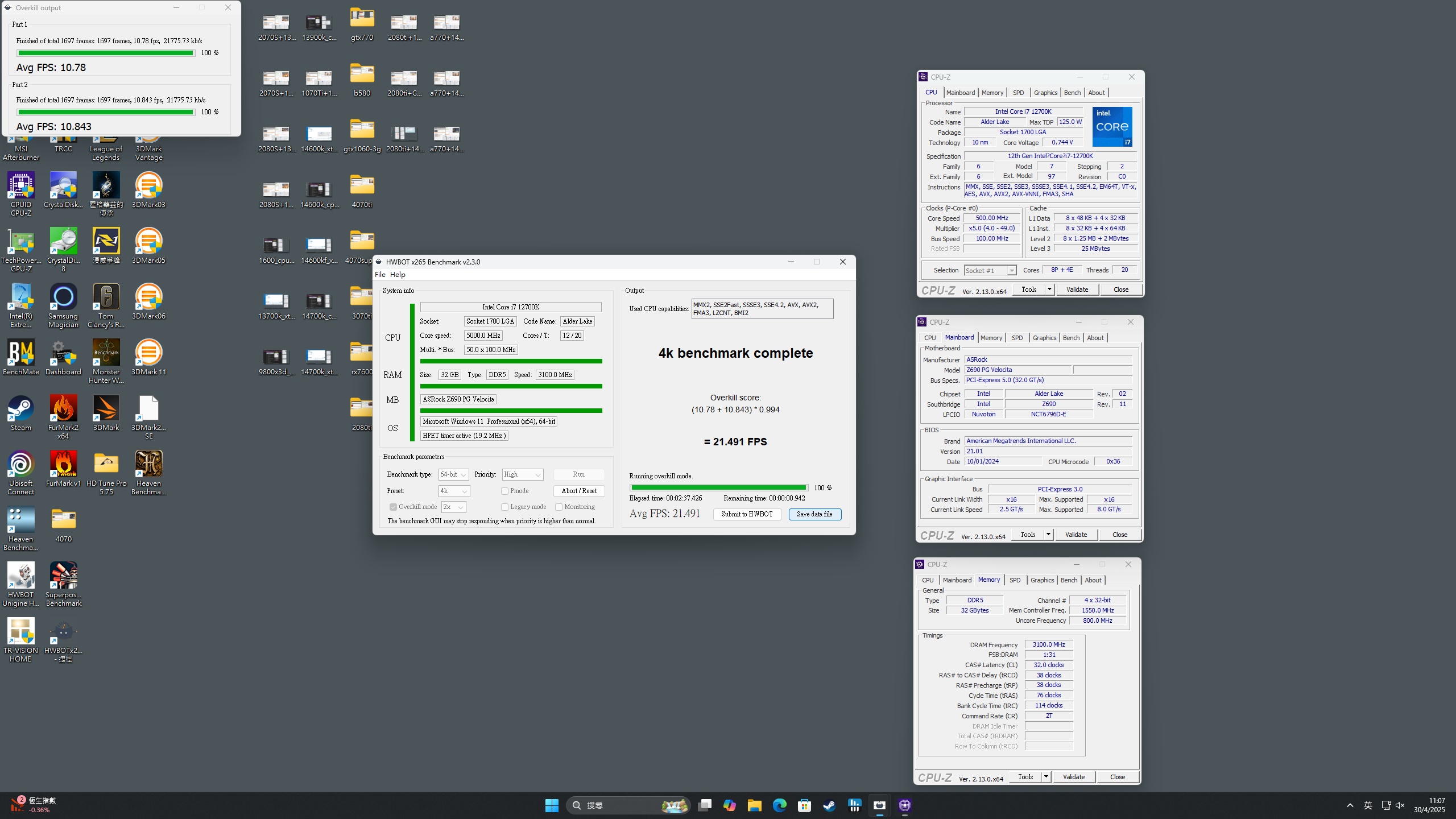Click Submit to HWBOT button
Image resolution: width=1456 pixels, height=819 pixels.
[x=747, y=514]
